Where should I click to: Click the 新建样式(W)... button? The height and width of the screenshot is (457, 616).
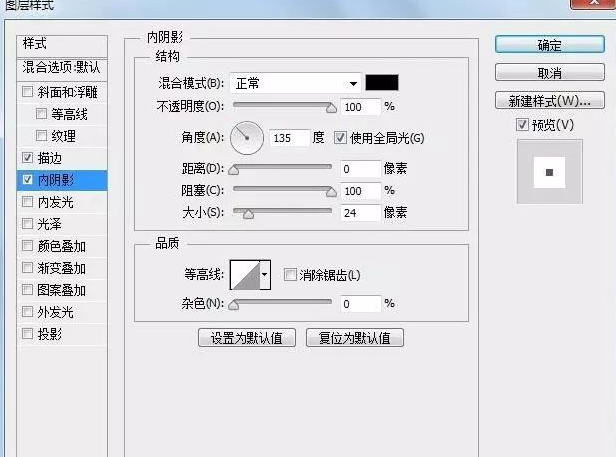pos(550,101)
